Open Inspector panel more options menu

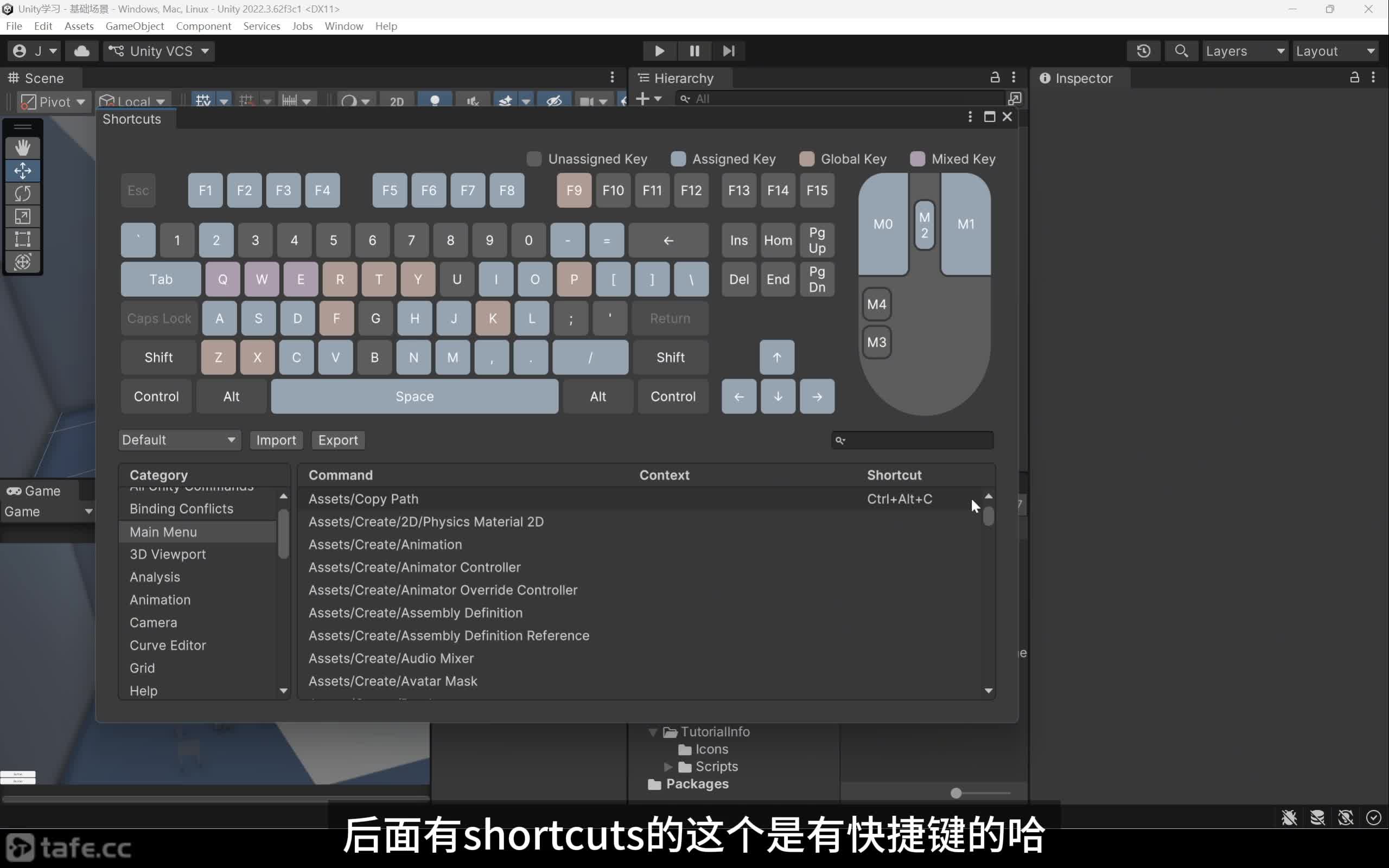click(x=1373, y=78)
